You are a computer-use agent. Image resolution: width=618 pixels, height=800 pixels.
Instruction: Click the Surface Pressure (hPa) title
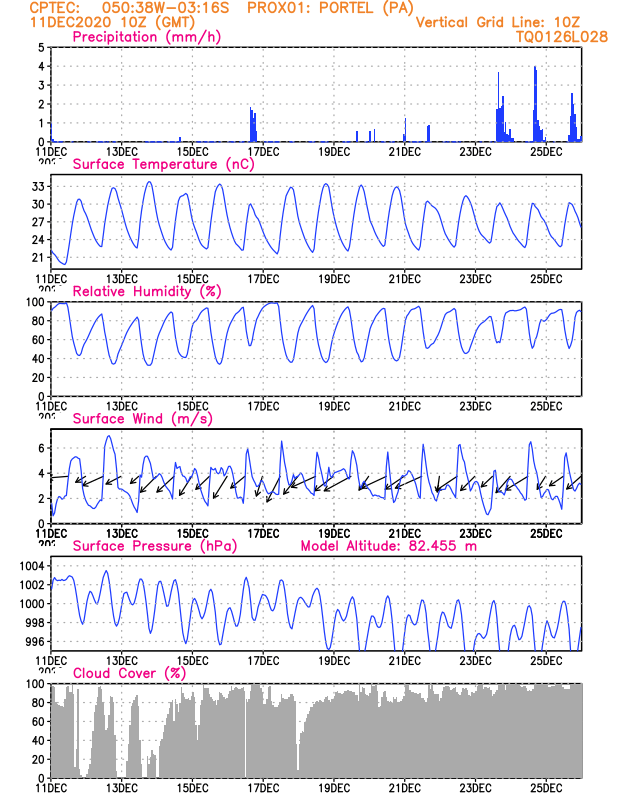tap(155, 546)
